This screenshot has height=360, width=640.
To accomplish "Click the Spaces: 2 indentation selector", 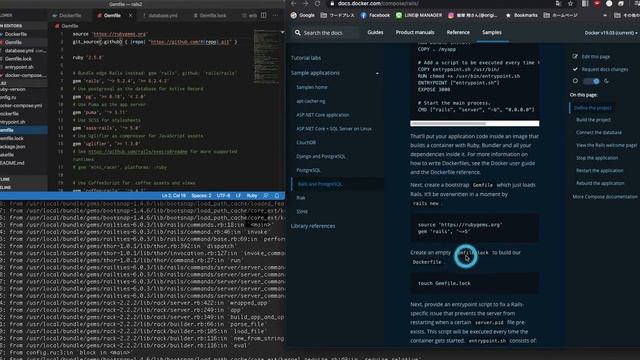I will (201, 196).
